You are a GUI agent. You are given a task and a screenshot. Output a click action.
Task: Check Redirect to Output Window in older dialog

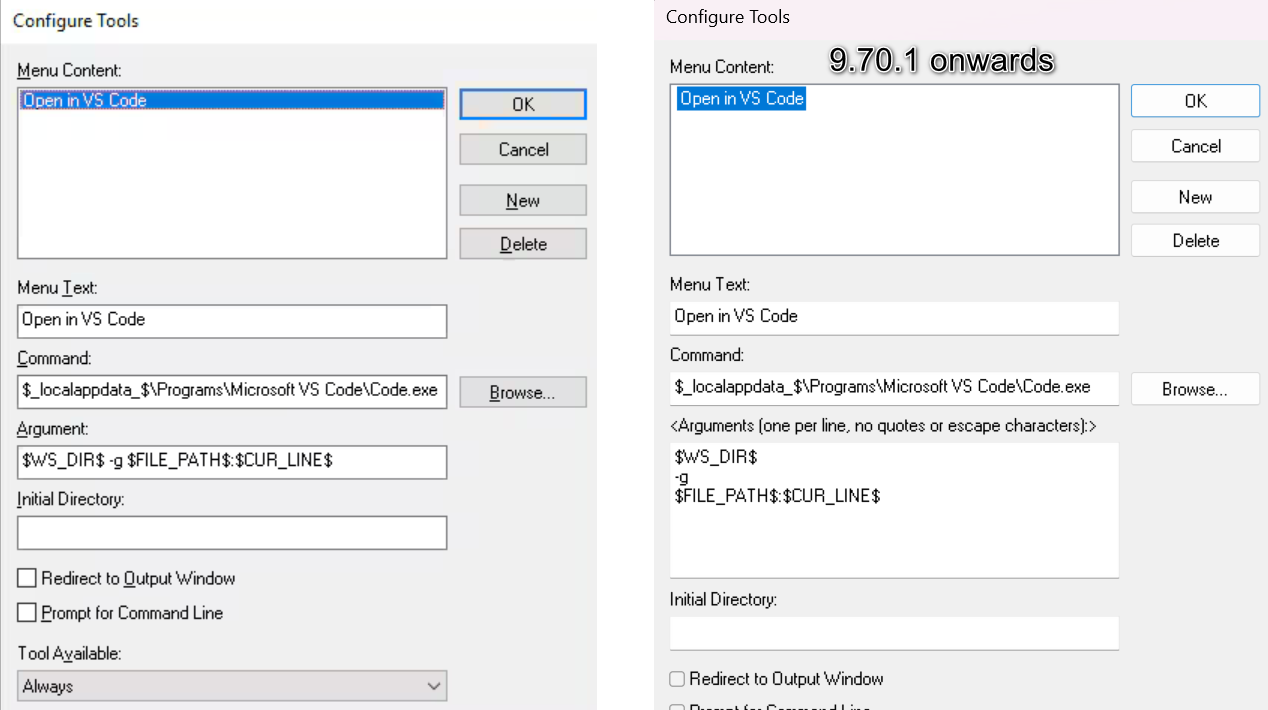(27, 578)
